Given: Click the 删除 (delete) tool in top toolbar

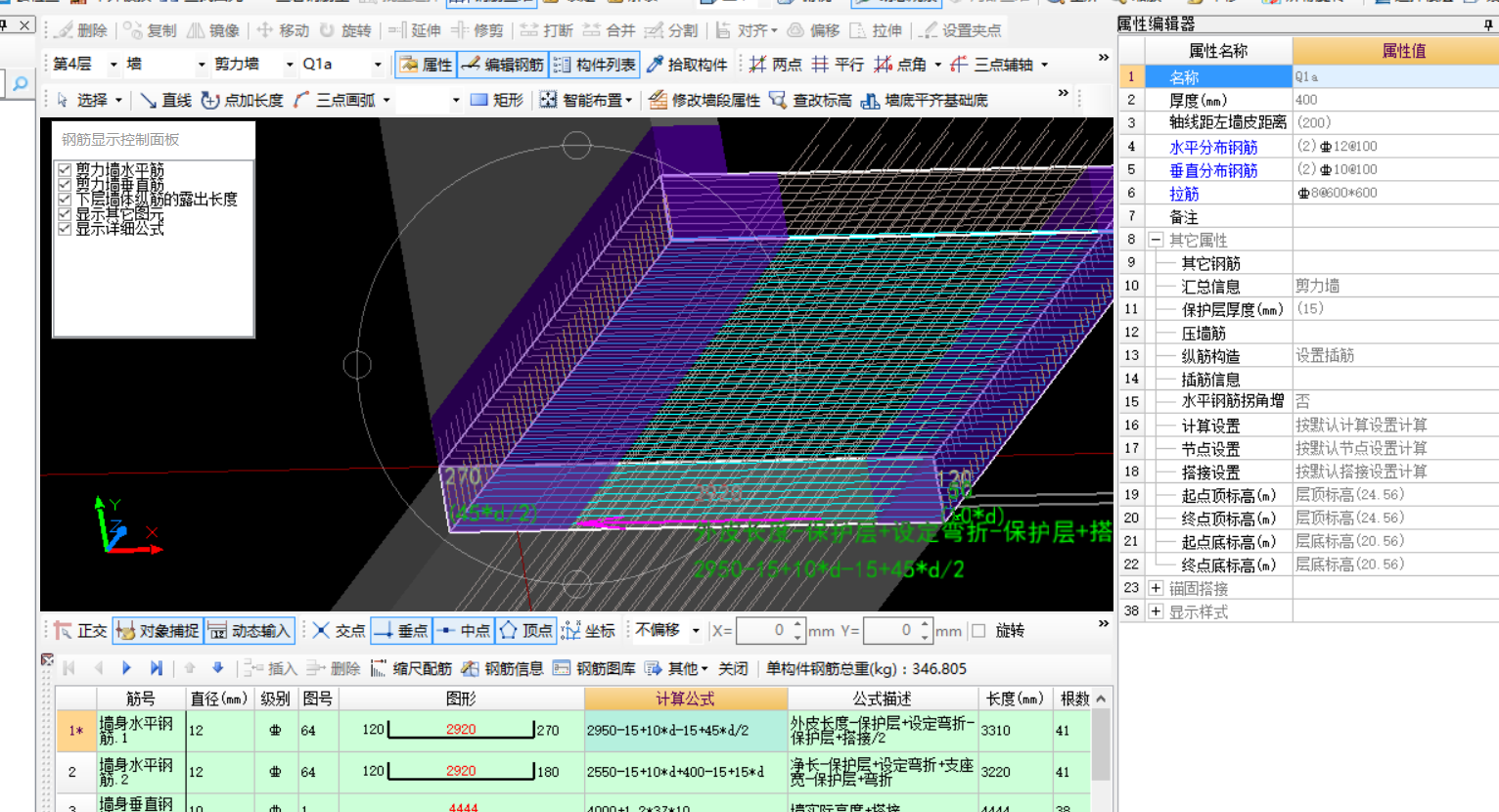Looking at the screenshot, I should 81,30.
